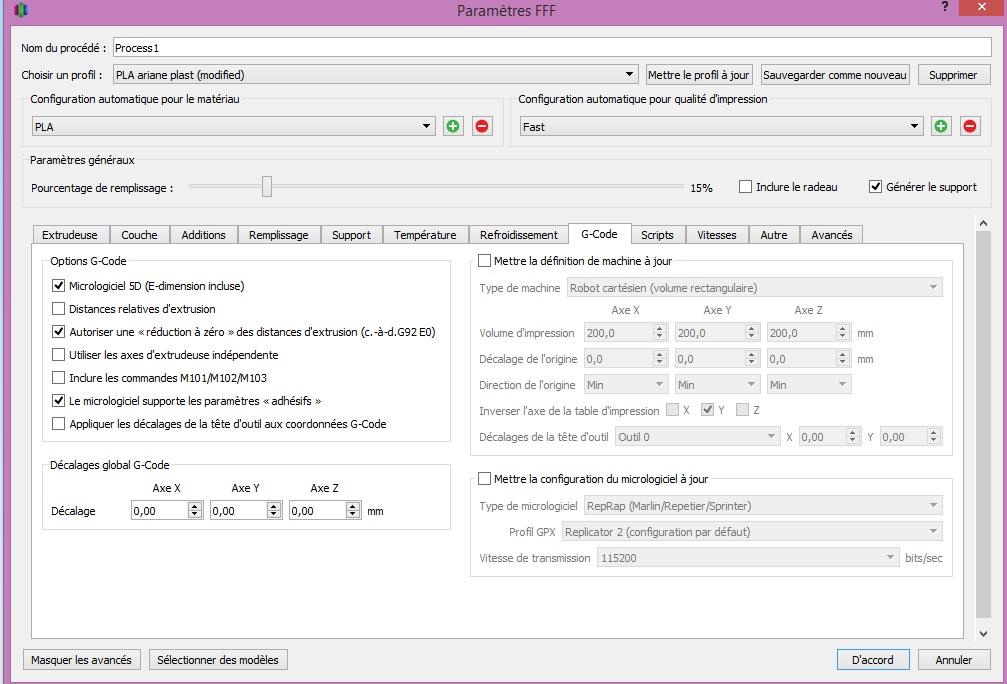The height and width of the screenshot is (684, 1007).
Task: Click the vertical scrollbar down arrow
Action: [x=983, y=633]
